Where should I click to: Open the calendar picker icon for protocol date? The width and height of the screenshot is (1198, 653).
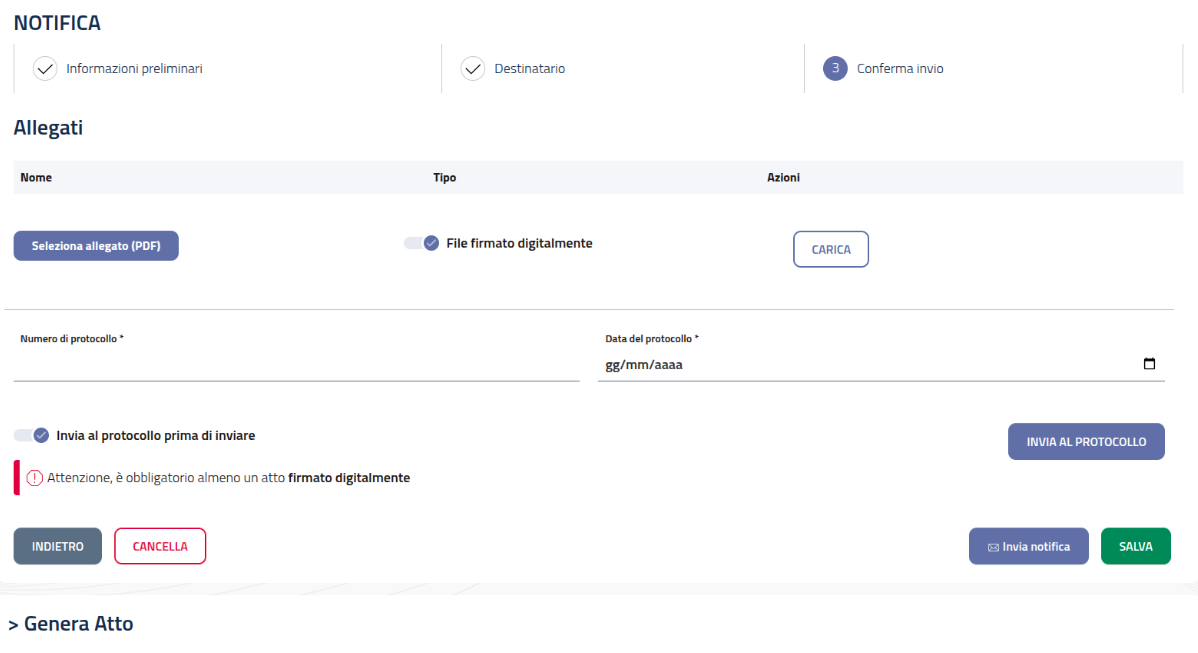click(x=1149, y=364)
